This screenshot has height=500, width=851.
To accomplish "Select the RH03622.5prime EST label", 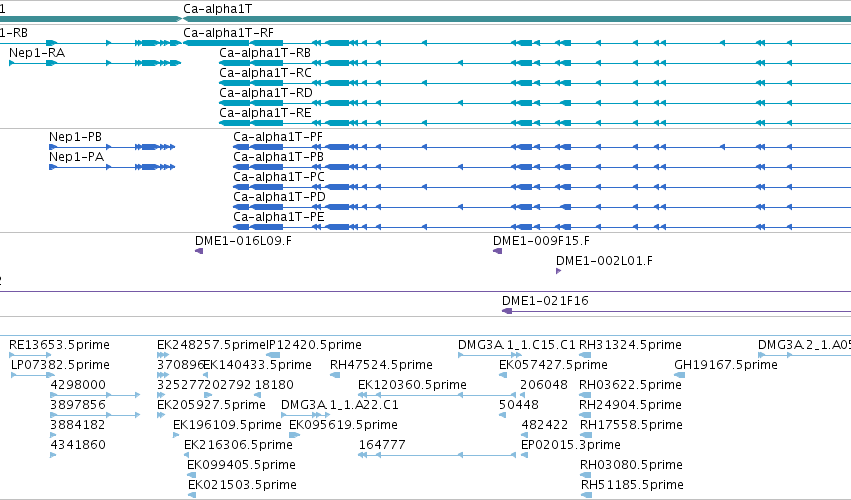I will [630, 385].
